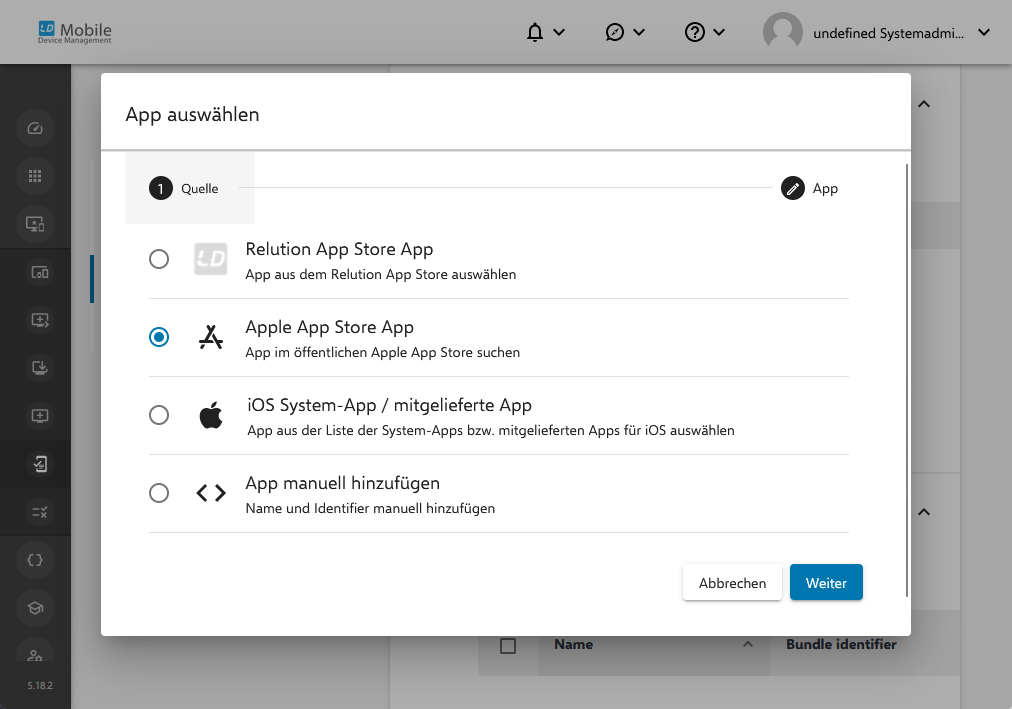Viewport: 1012px width, 709px height.
Task: Open the notifications bell menu
Action: click(x=535, y=32)
